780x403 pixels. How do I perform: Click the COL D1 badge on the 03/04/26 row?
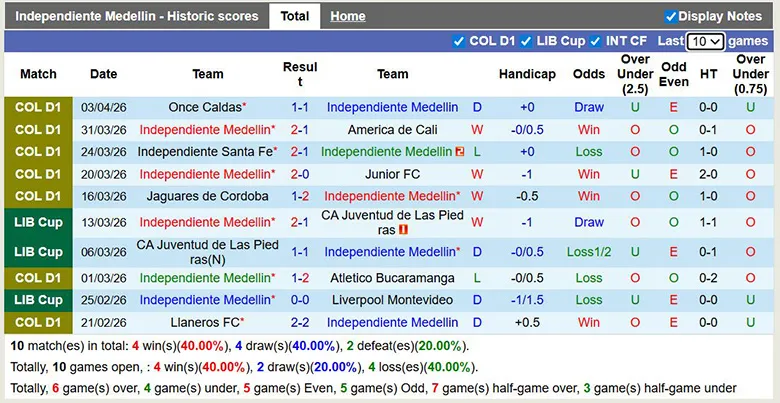point(38,107)
